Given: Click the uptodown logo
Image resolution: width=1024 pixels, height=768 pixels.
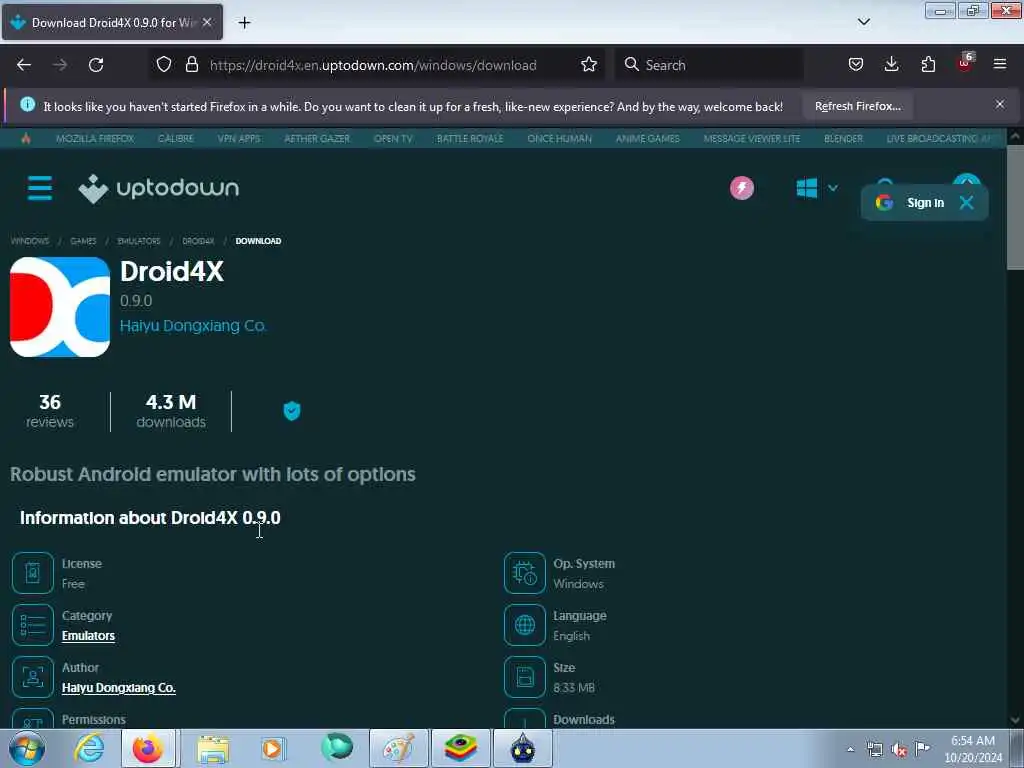Looking at the screenshot, I should coord(159,189).
